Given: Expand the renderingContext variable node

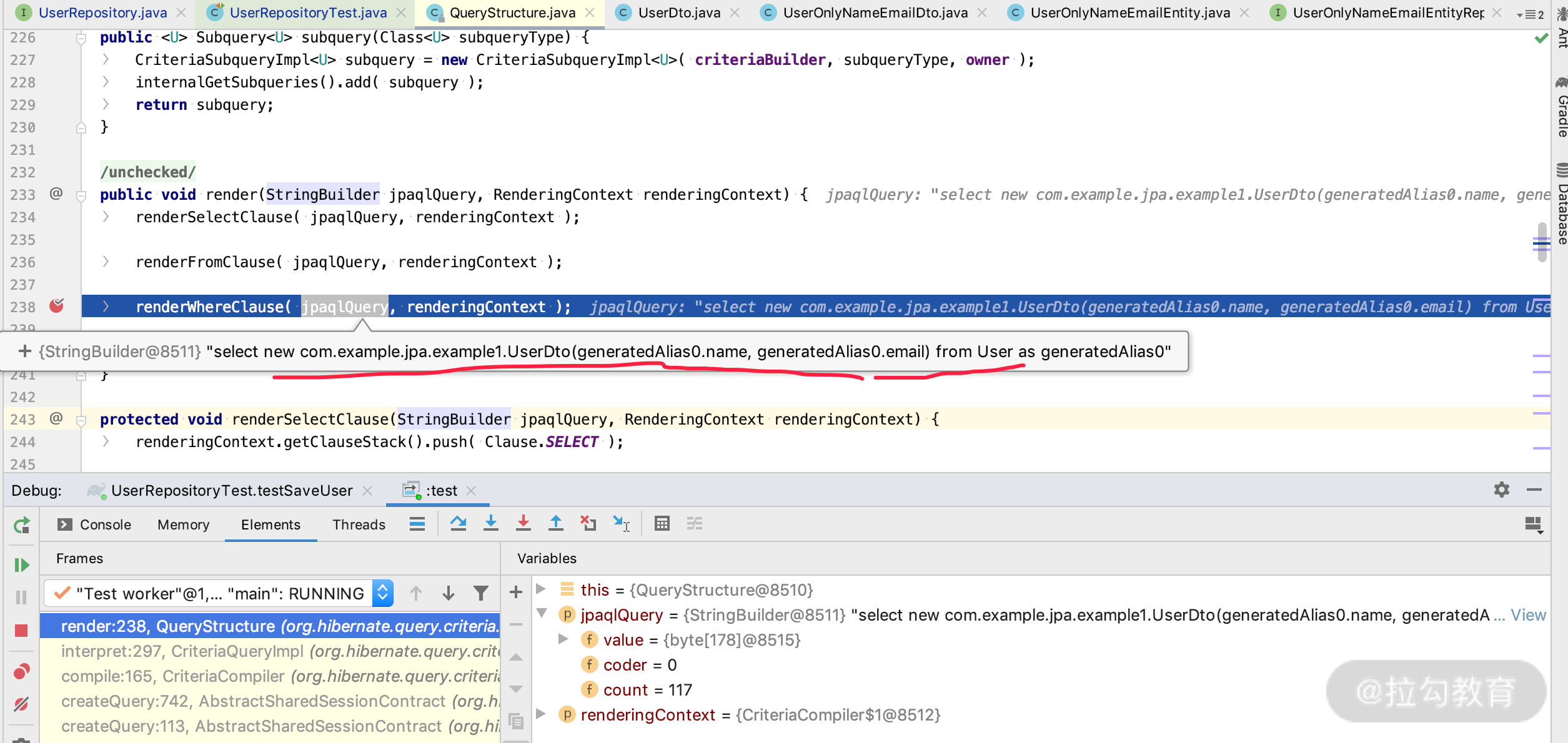Looking at the screenshot, I should click(542, 714).
